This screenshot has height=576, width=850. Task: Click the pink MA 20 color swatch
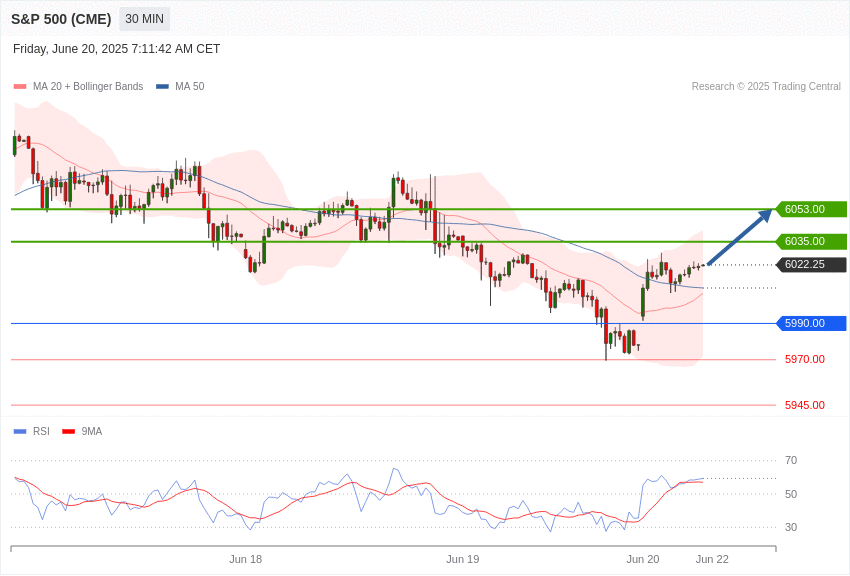[20, 87]
